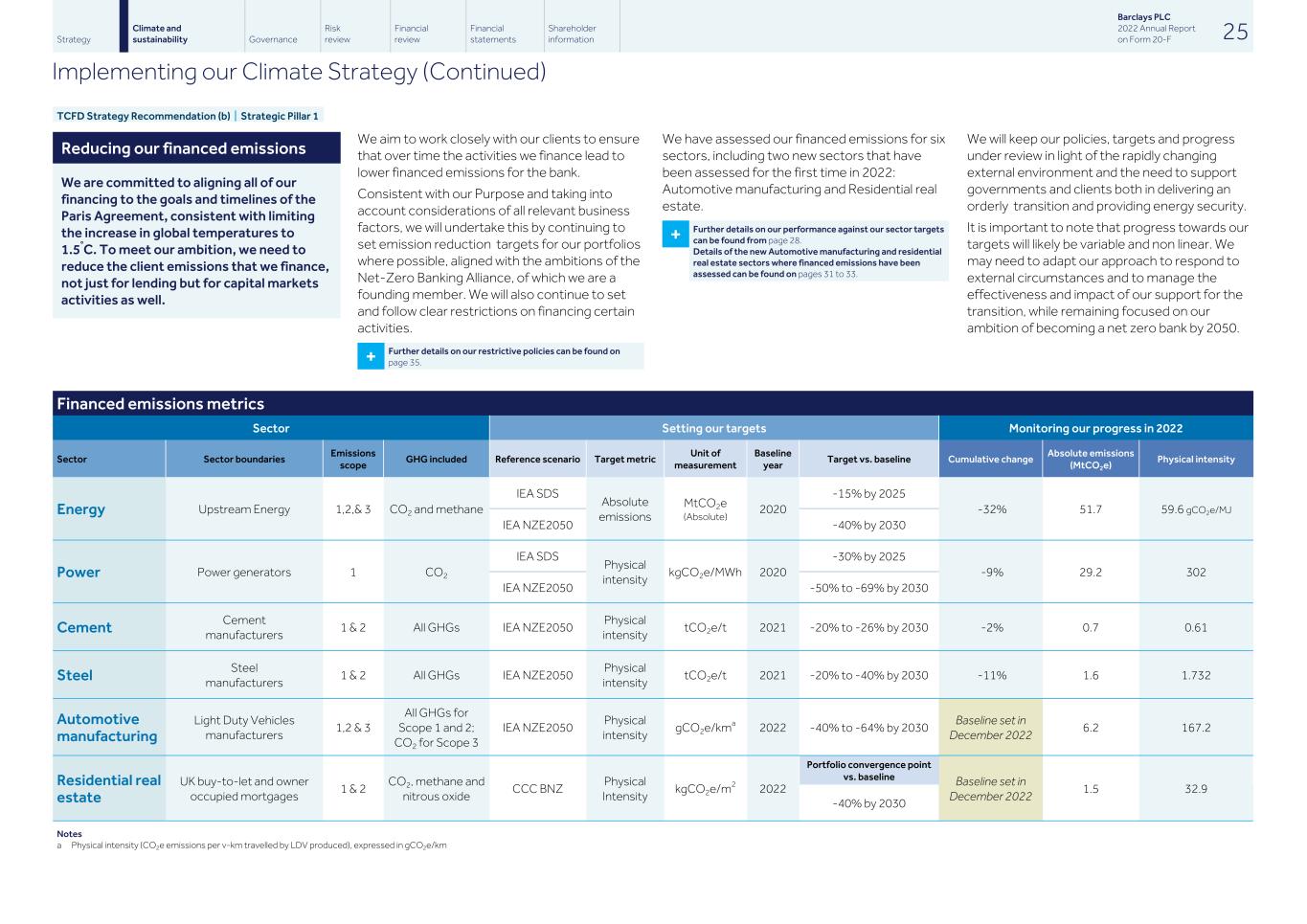Click the plus icon beside restrictive policies note
The height and width of the screenshot is (924, 1307).
(x=371, y=356)
